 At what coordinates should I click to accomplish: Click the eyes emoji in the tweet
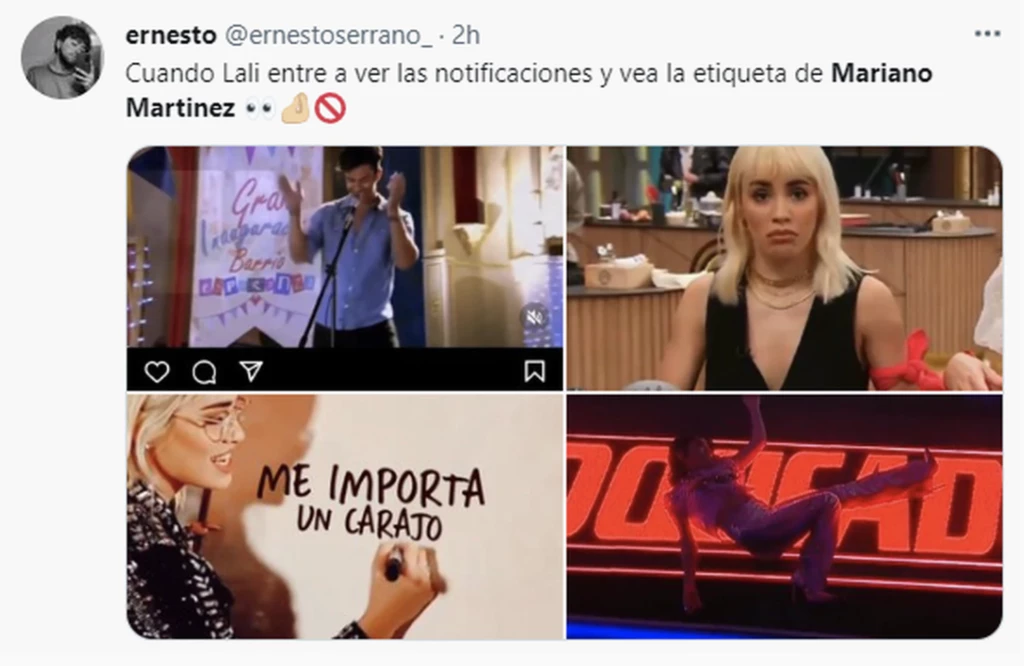click(x=260, y=108)
